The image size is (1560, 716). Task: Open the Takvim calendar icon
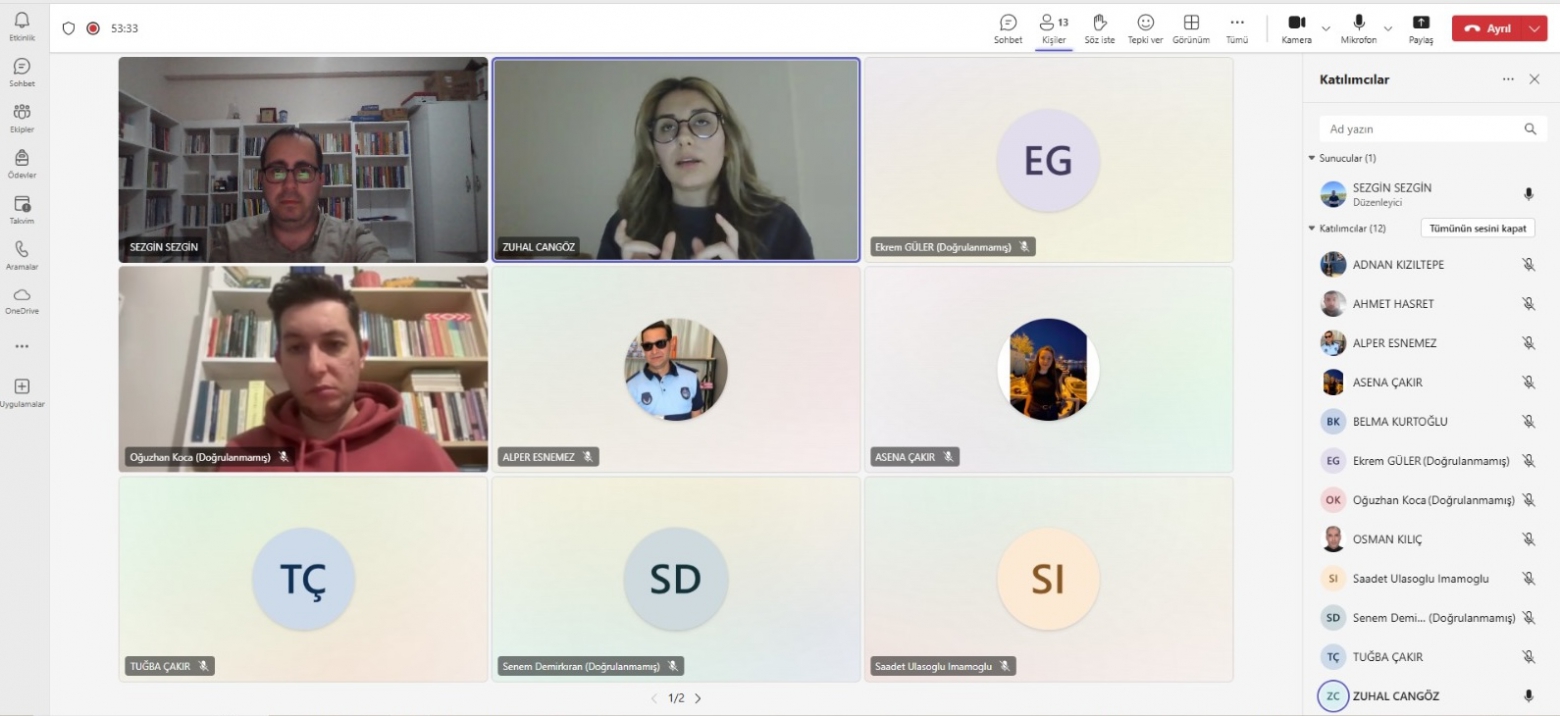[22, 209]
